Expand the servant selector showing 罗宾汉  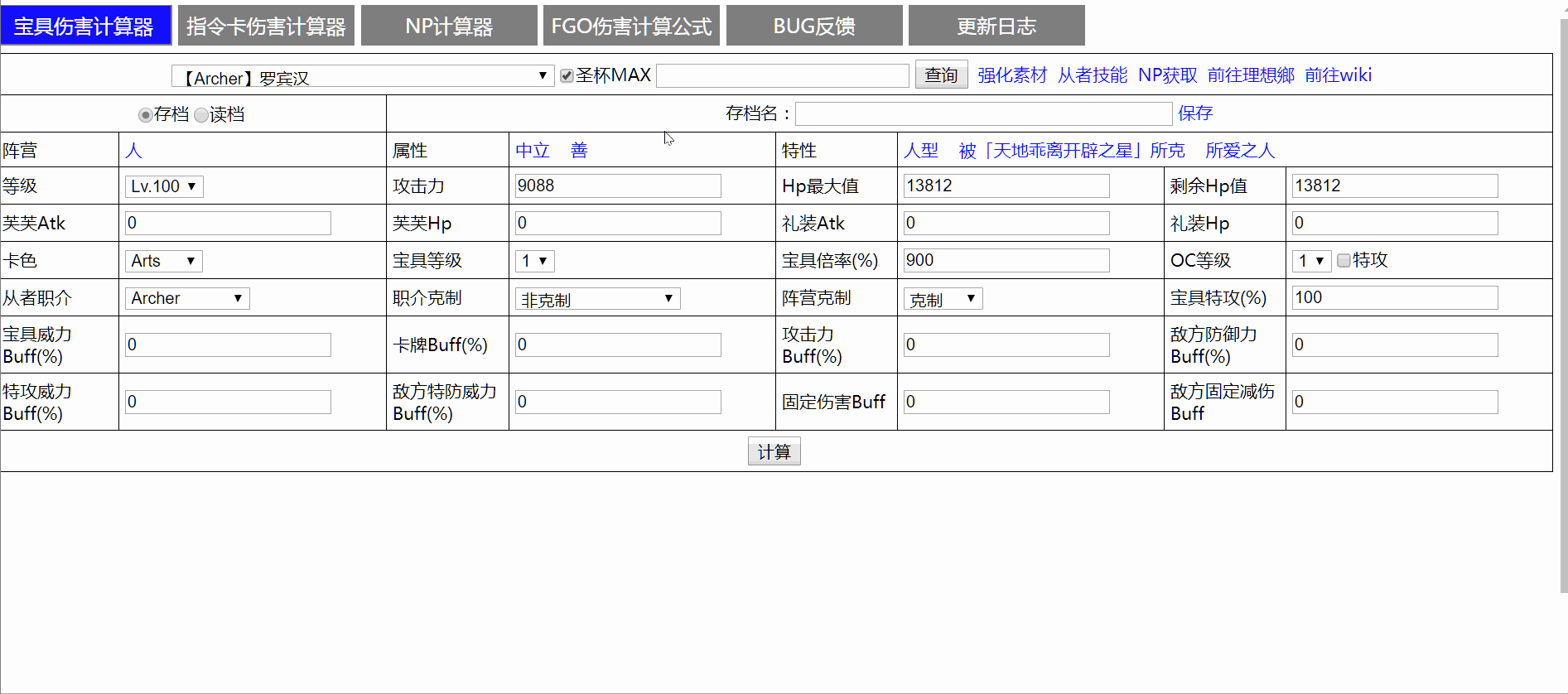point(363,76)
